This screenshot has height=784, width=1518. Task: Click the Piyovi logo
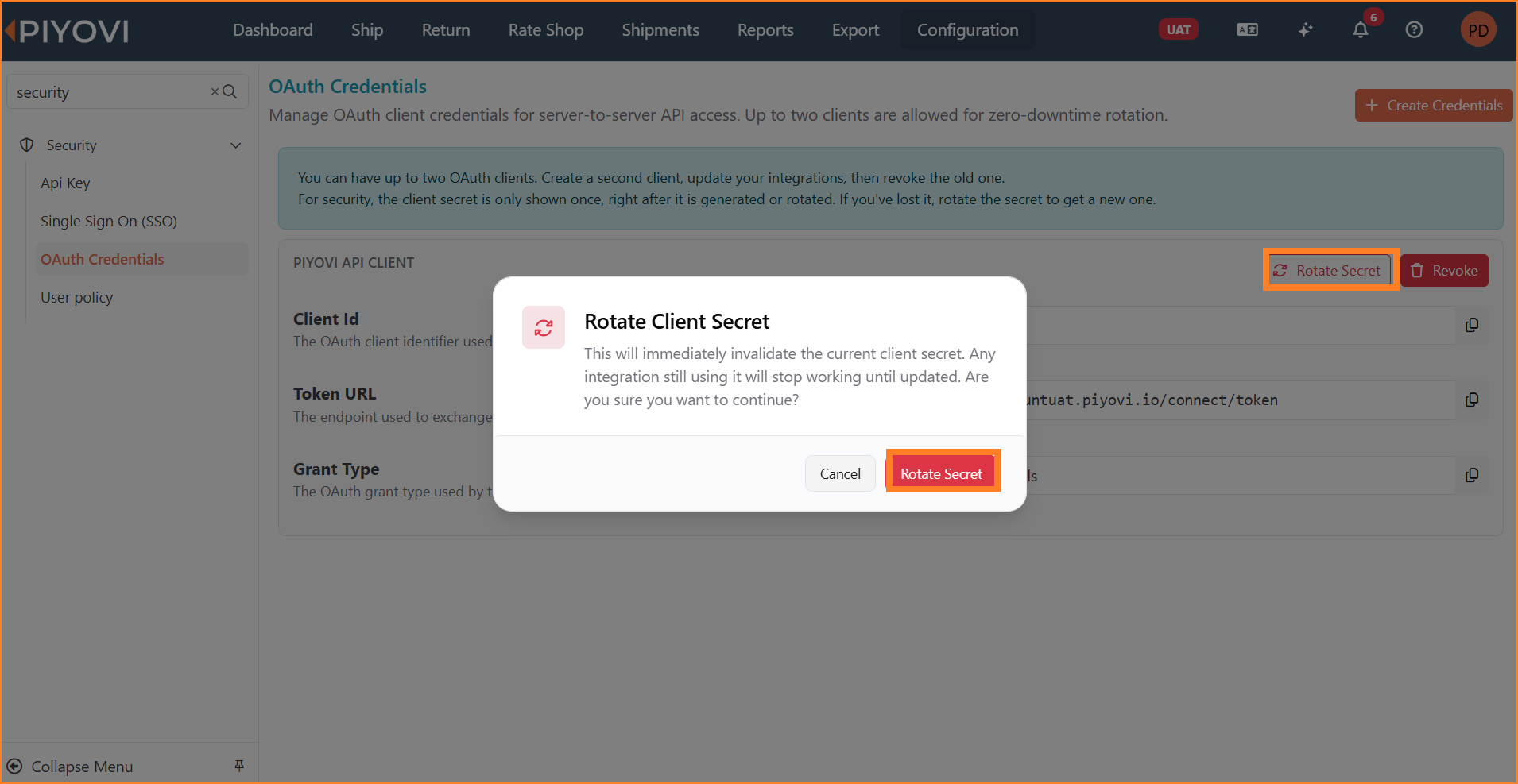click(68, 31)
